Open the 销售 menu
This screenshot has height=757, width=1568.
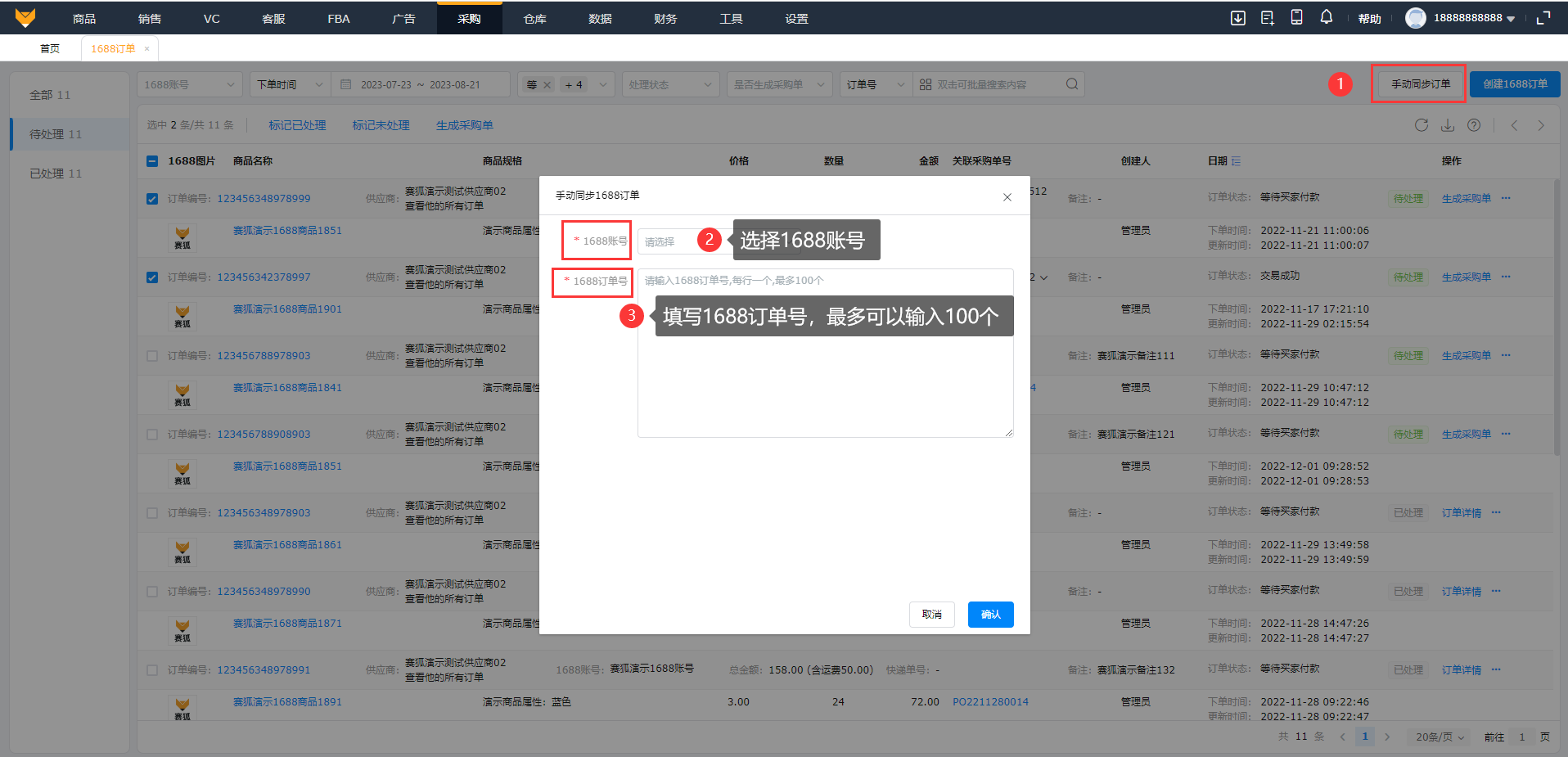point(150,18)
